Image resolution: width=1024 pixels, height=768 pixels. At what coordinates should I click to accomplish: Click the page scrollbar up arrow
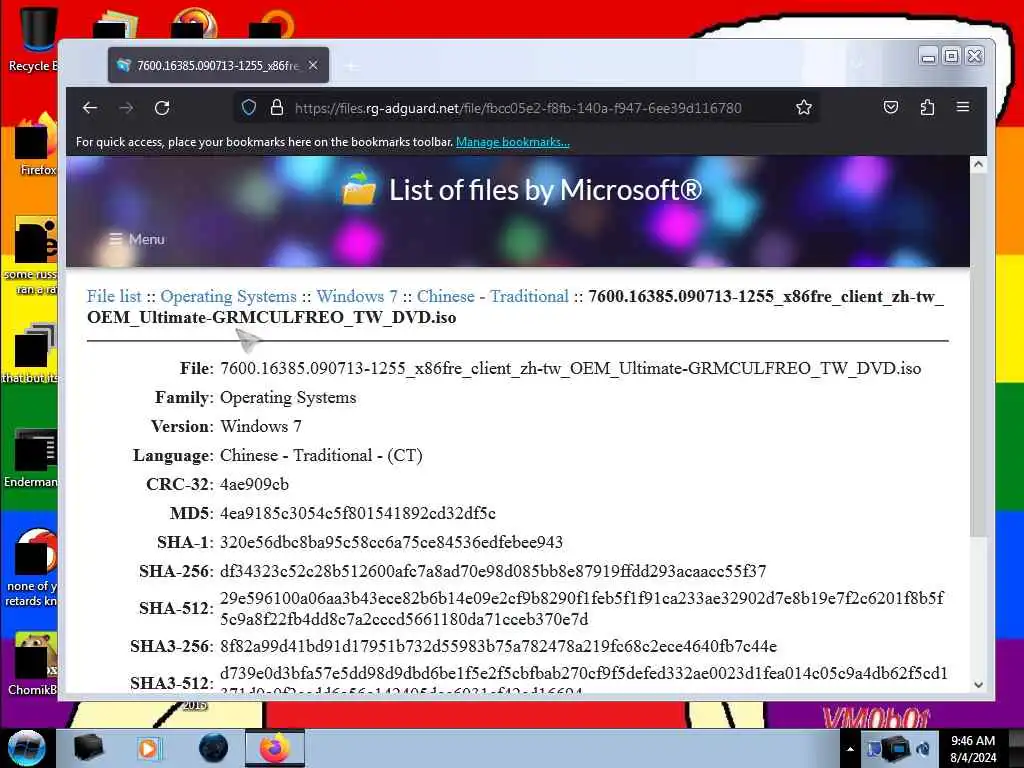(978, 165)
